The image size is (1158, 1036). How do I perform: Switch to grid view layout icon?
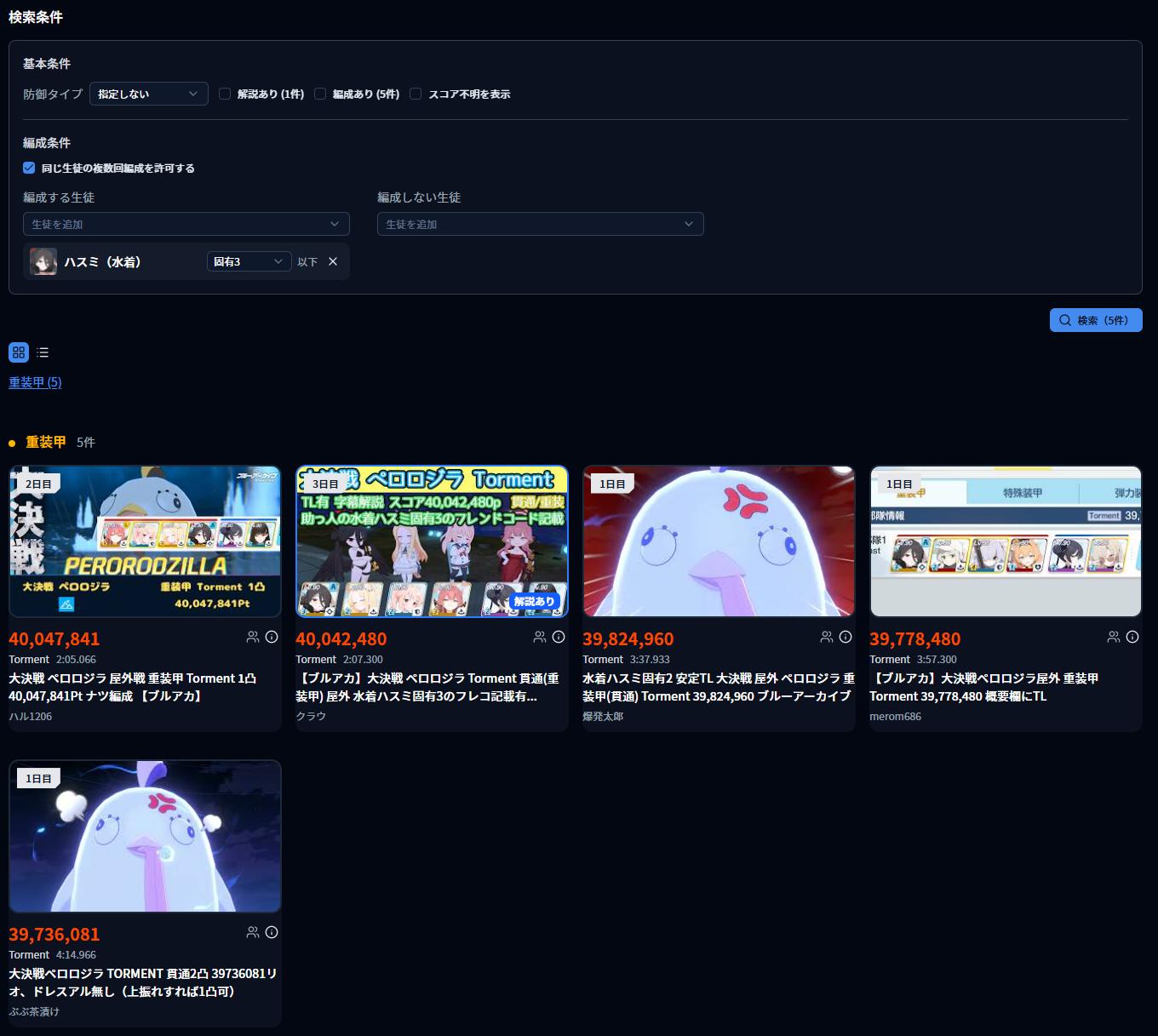pos(19,352)
